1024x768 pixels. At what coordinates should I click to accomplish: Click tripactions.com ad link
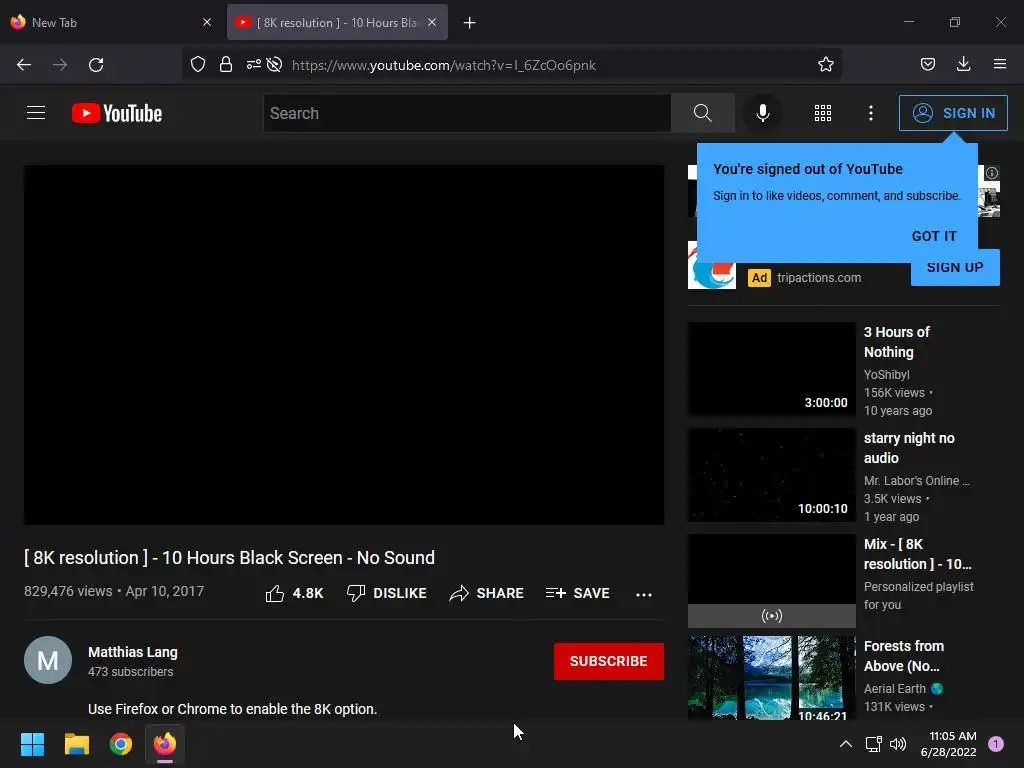click(819, 278)
